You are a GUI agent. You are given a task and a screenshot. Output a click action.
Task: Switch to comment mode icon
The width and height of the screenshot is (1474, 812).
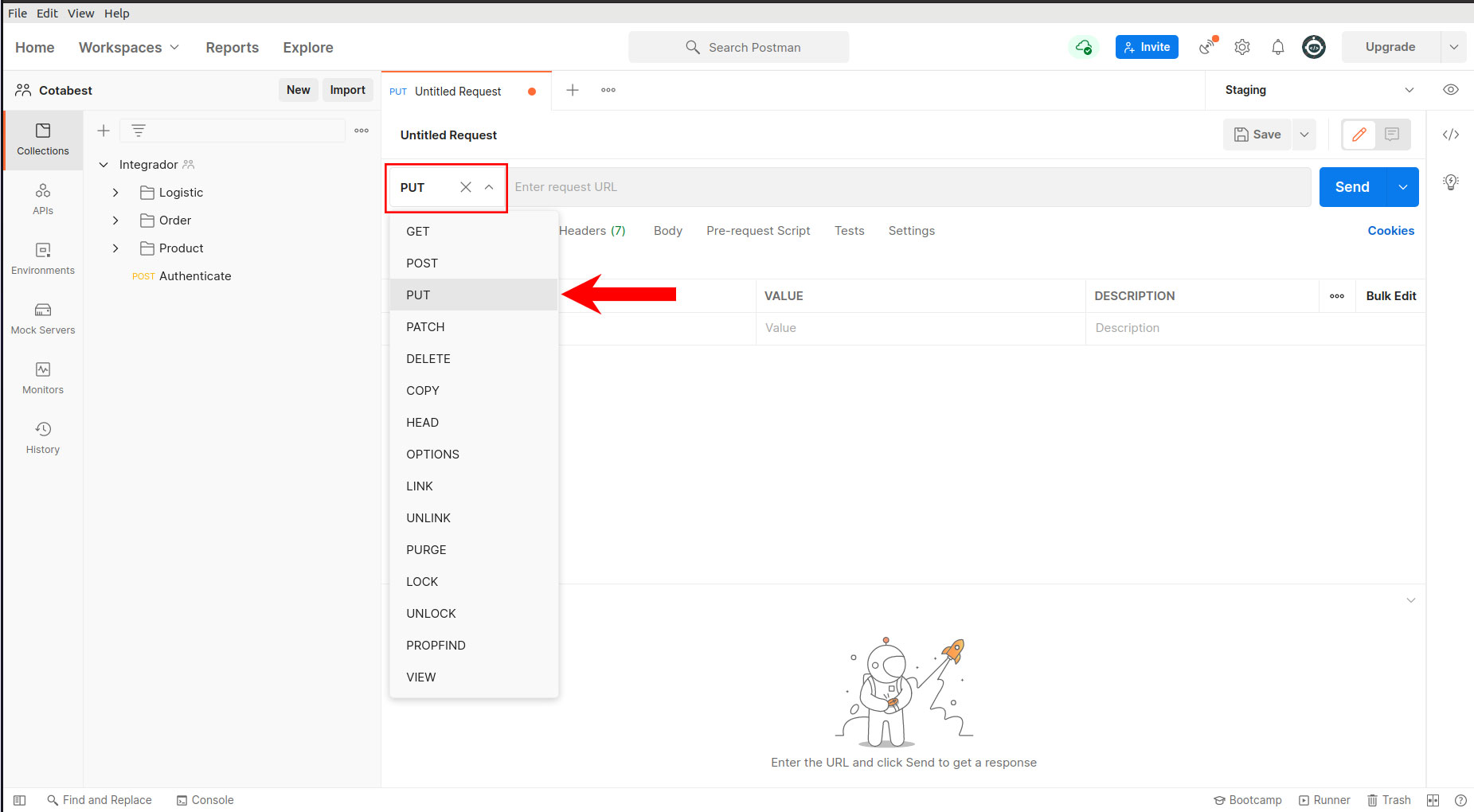coord(1392,135)
